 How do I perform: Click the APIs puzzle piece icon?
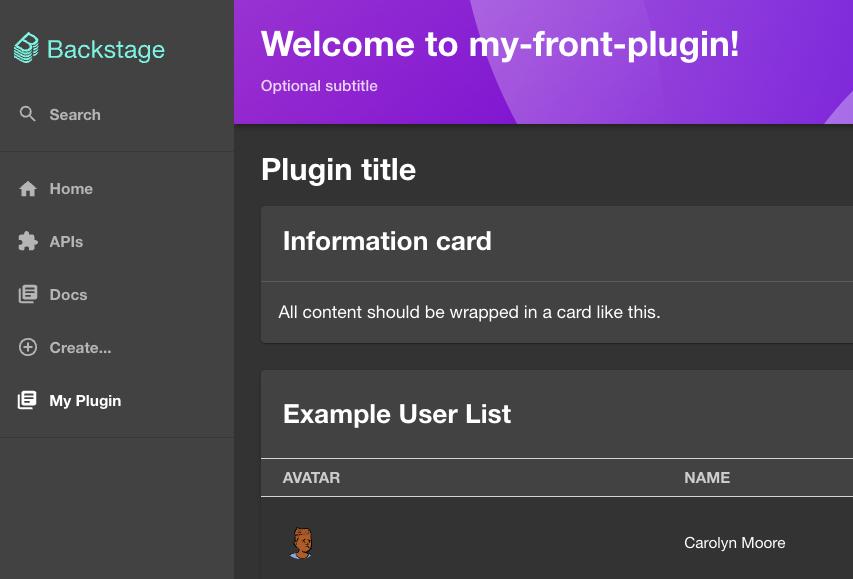(x=28, y=242)
